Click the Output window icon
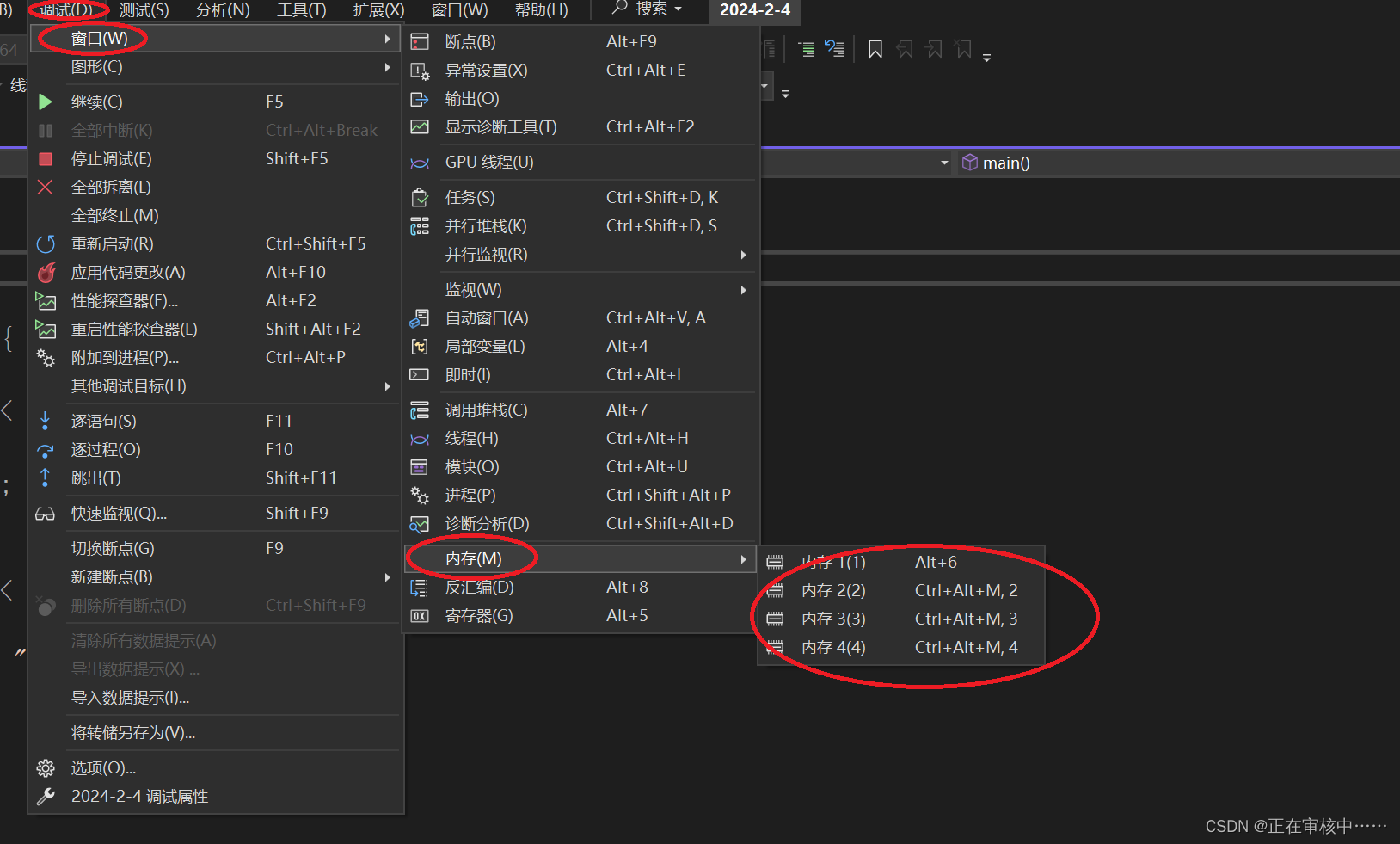Screen dimensions: 1400x844 click(420, 99)
